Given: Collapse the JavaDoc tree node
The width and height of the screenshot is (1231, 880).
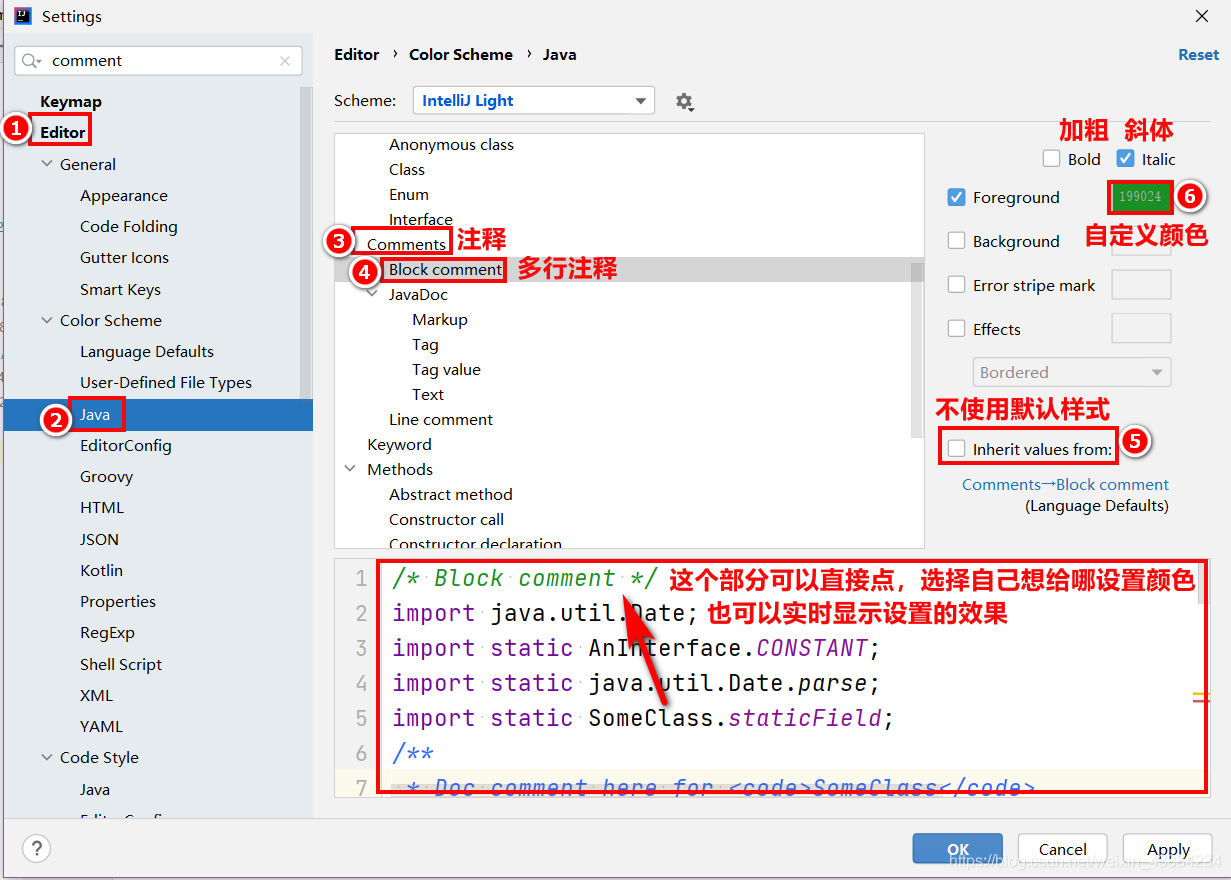Looking at the screenshot, I should click(372, 294).
